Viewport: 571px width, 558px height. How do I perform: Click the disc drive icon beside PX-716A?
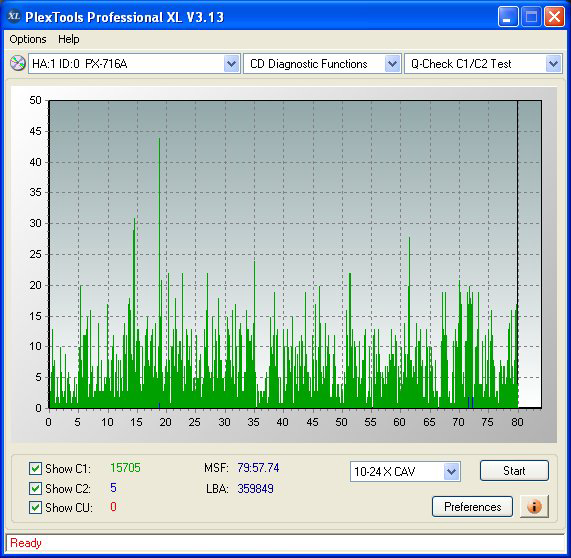pyautogui.click(x=17, y=63)
